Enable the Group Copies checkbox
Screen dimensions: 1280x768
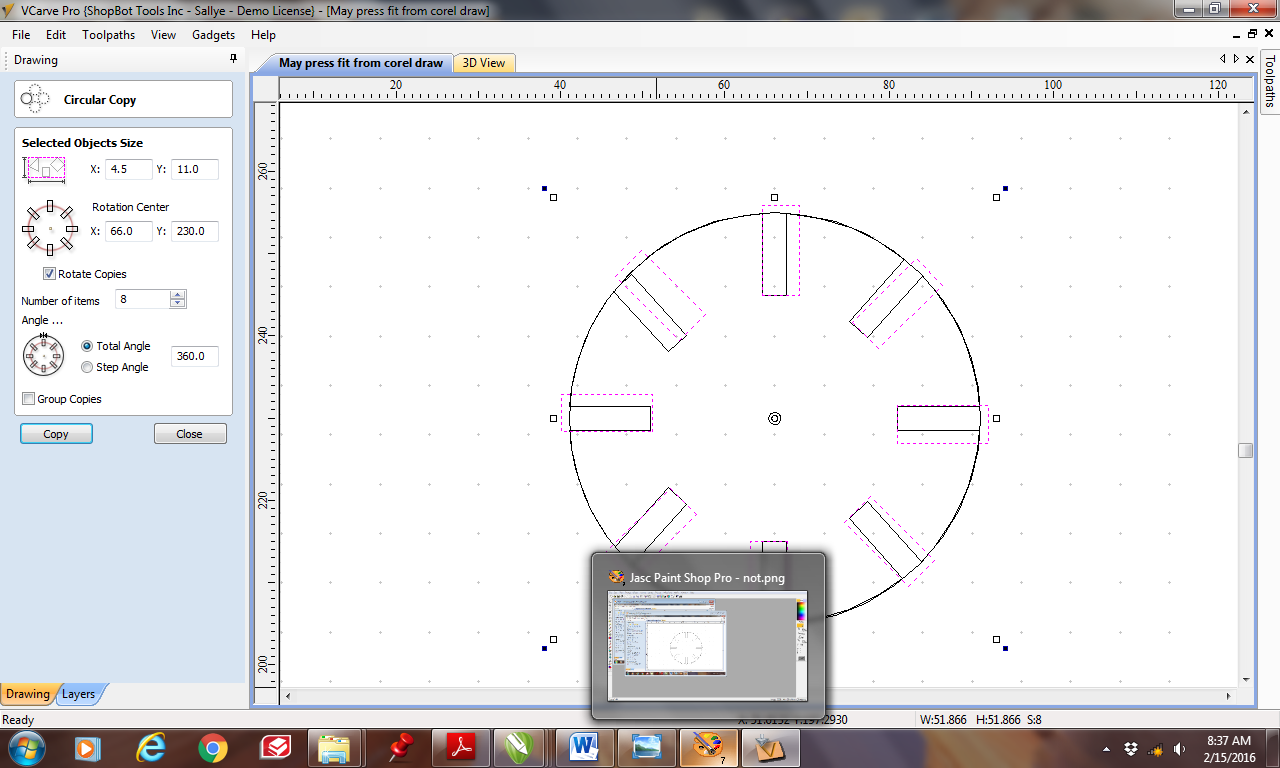[x=28, y=398]
